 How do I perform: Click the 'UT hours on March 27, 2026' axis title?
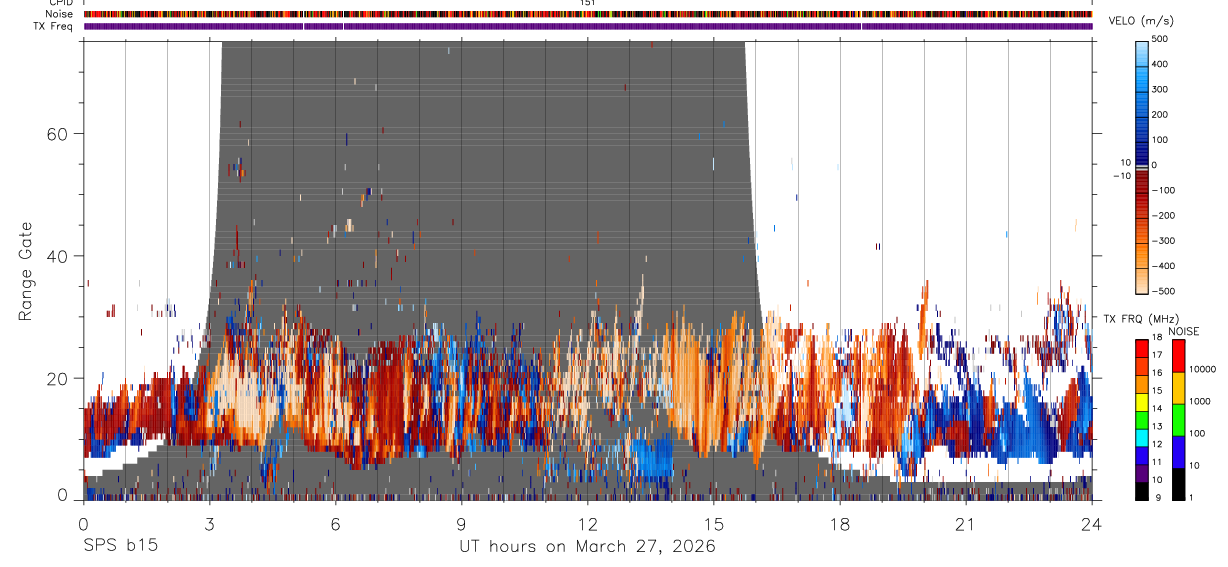coord(587,547)
